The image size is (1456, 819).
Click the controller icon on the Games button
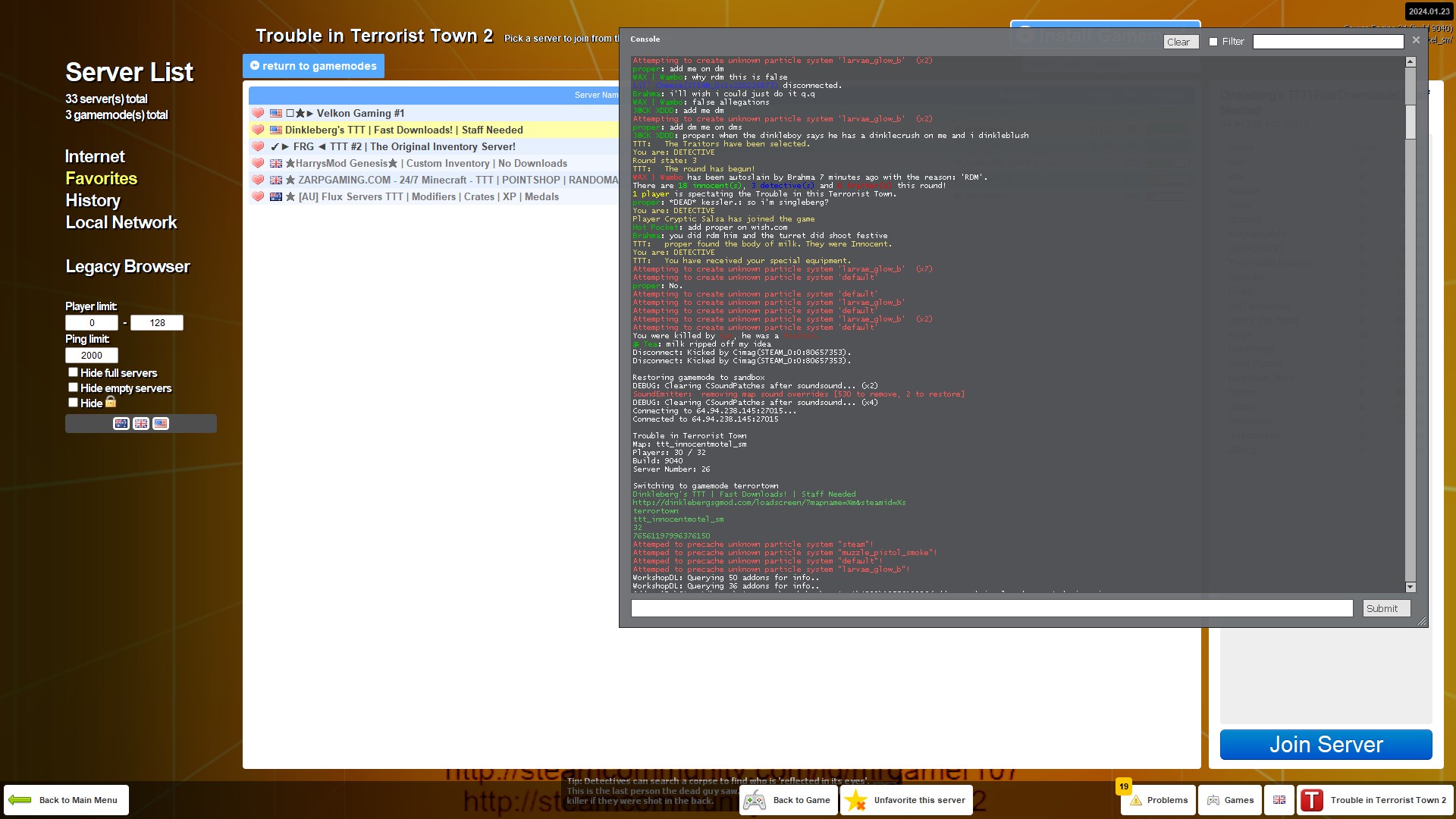tap(1213, 800)
